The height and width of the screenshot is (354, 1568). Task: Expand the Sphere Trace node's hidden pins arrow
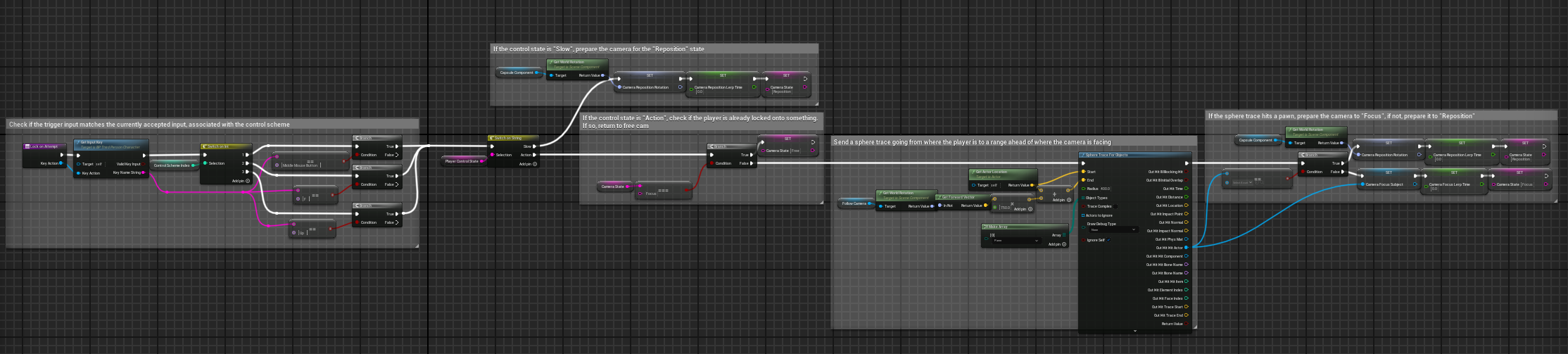click(x=1134, y=330)
